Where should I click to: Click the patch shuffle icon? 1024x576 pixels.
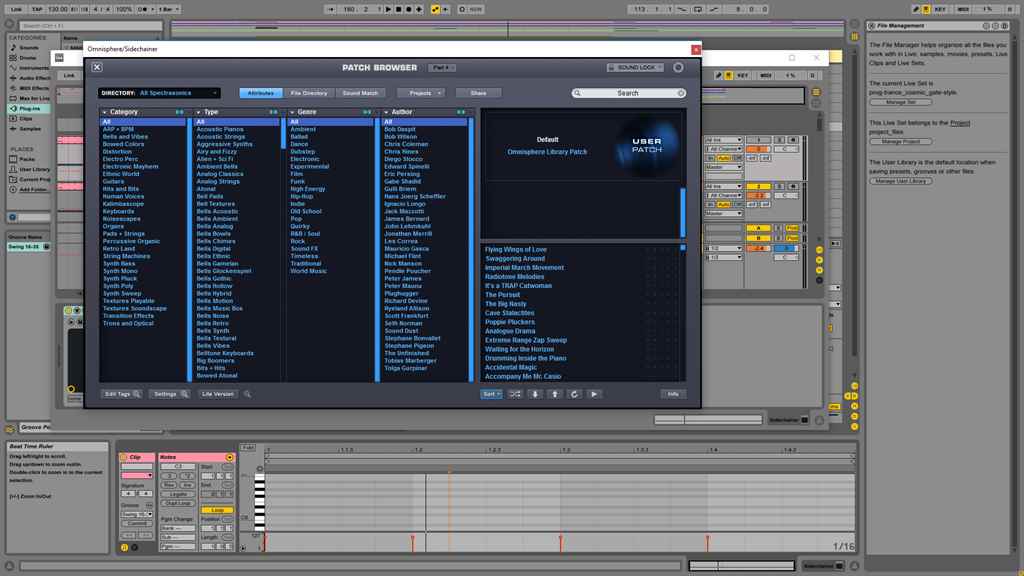point(515,394)
